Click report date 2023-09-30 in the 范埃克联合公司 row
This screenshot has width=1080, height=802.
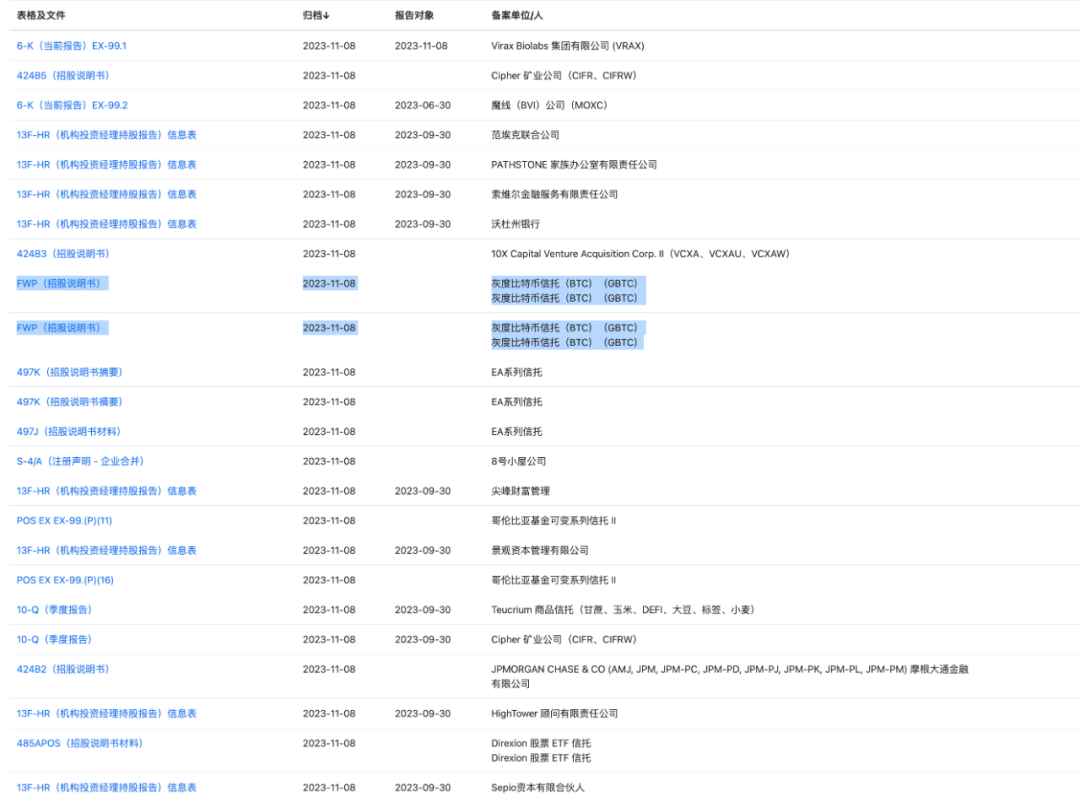coord(423,134)
